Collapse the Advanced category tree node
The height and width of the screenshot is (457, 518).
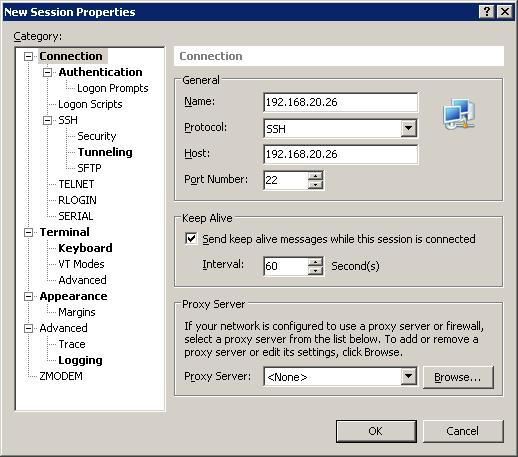click(x=29, y=328)
